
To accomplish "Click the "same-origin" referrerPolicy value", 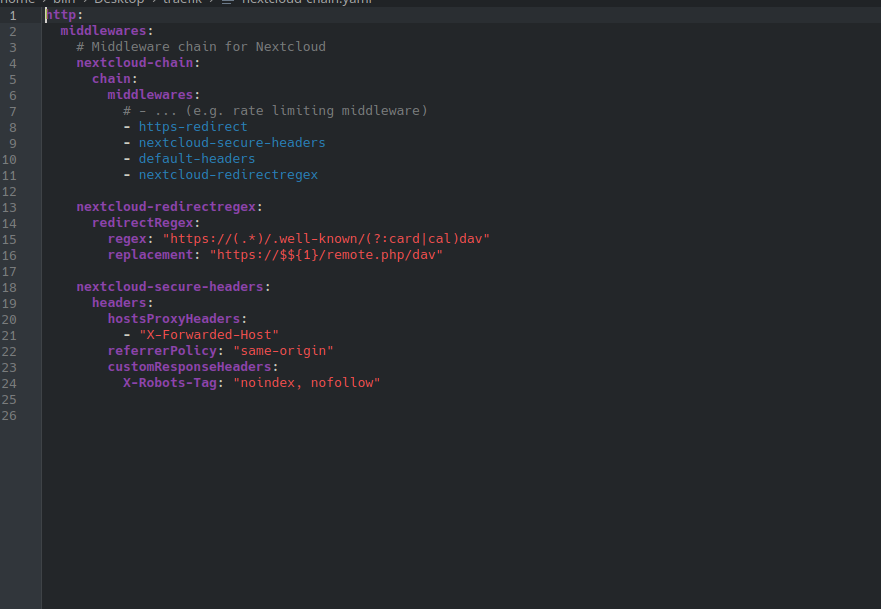I will coord(283,351).
